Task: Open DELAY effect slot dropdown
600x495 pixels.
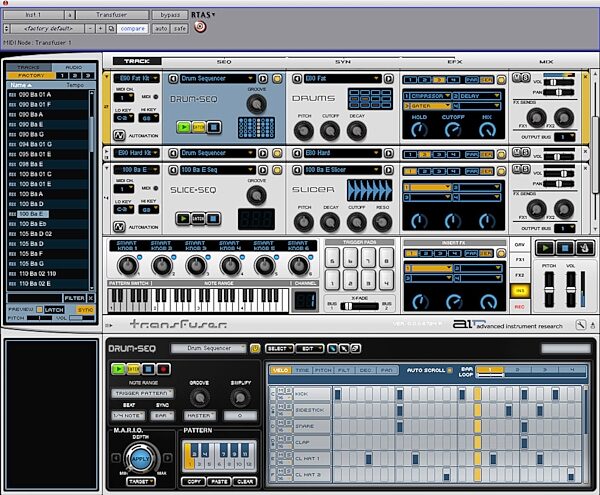Action: point(476,96)
